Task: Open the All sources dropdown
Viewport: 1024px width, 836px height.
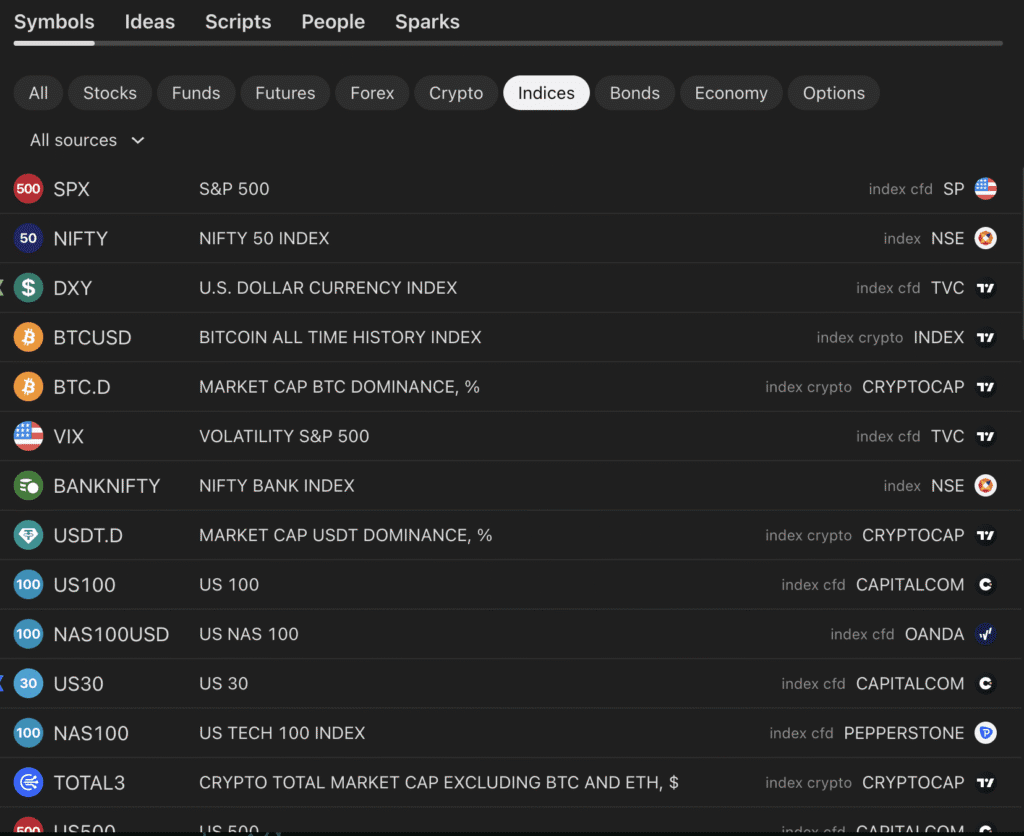Action: pyautogui.click(x=87, y=140)
